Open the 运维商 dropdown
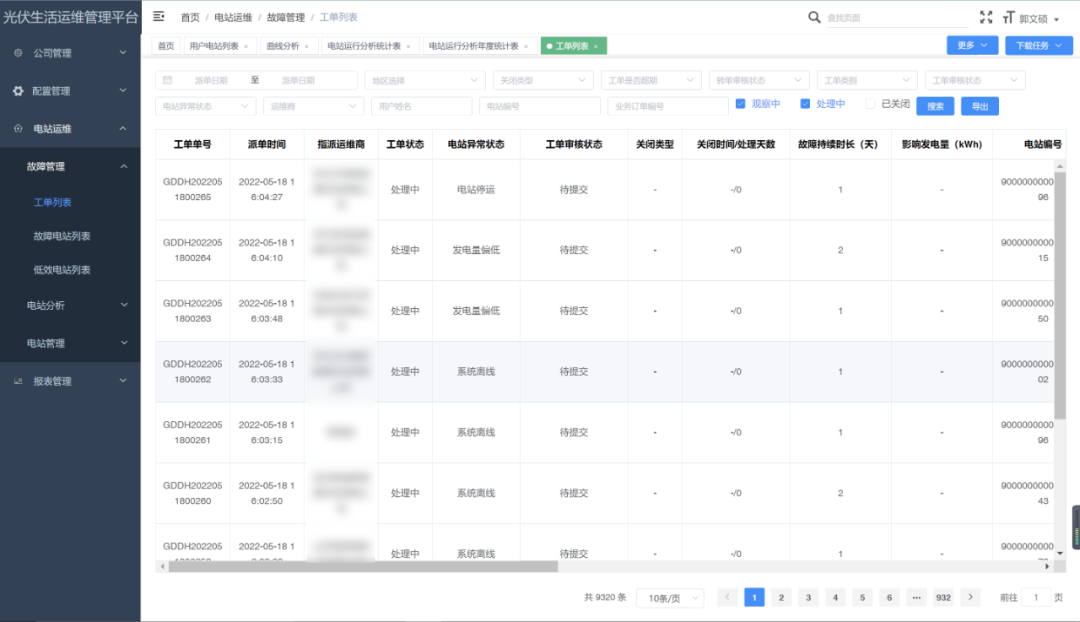Screen dimensions: 1080x622 [313, 106]
